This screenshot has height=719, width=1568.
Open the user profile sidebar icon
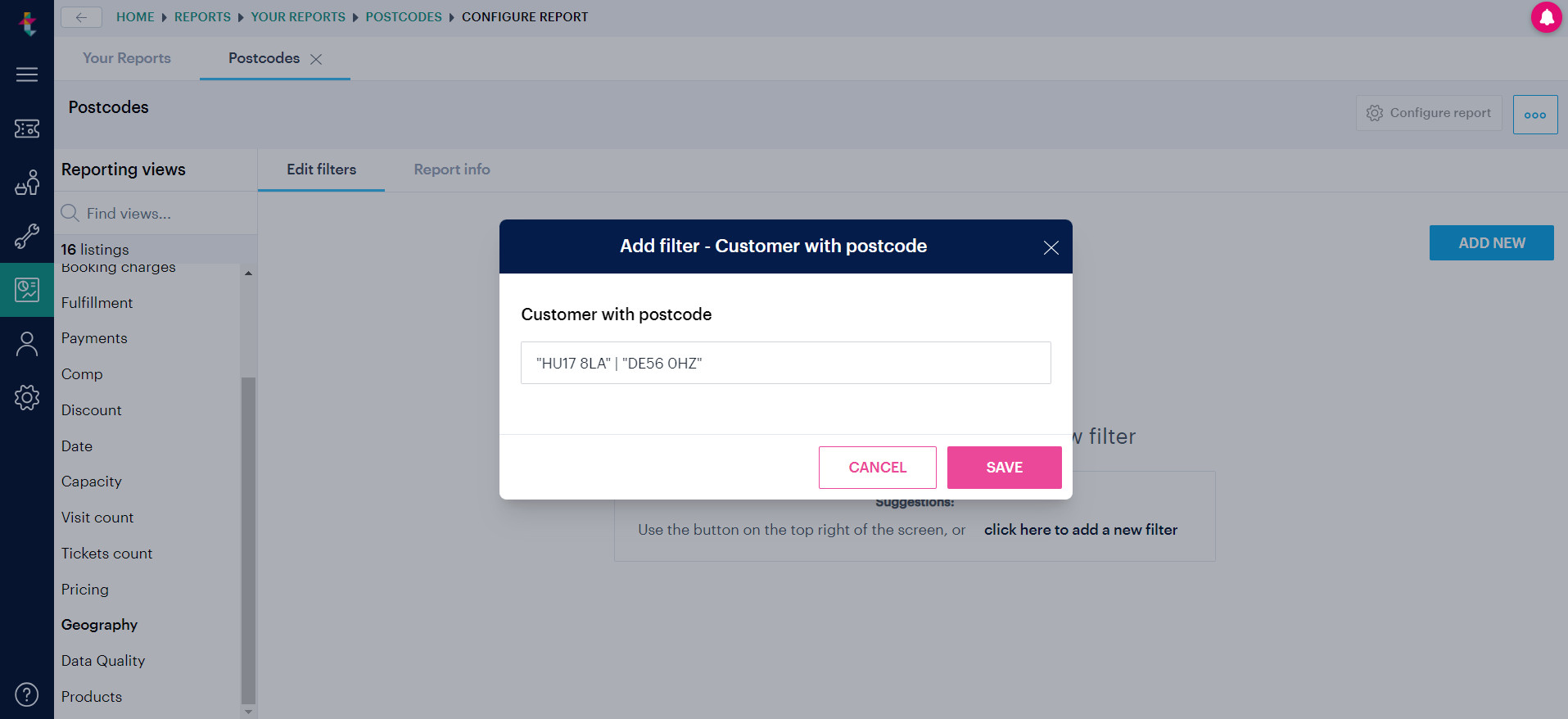27,344
